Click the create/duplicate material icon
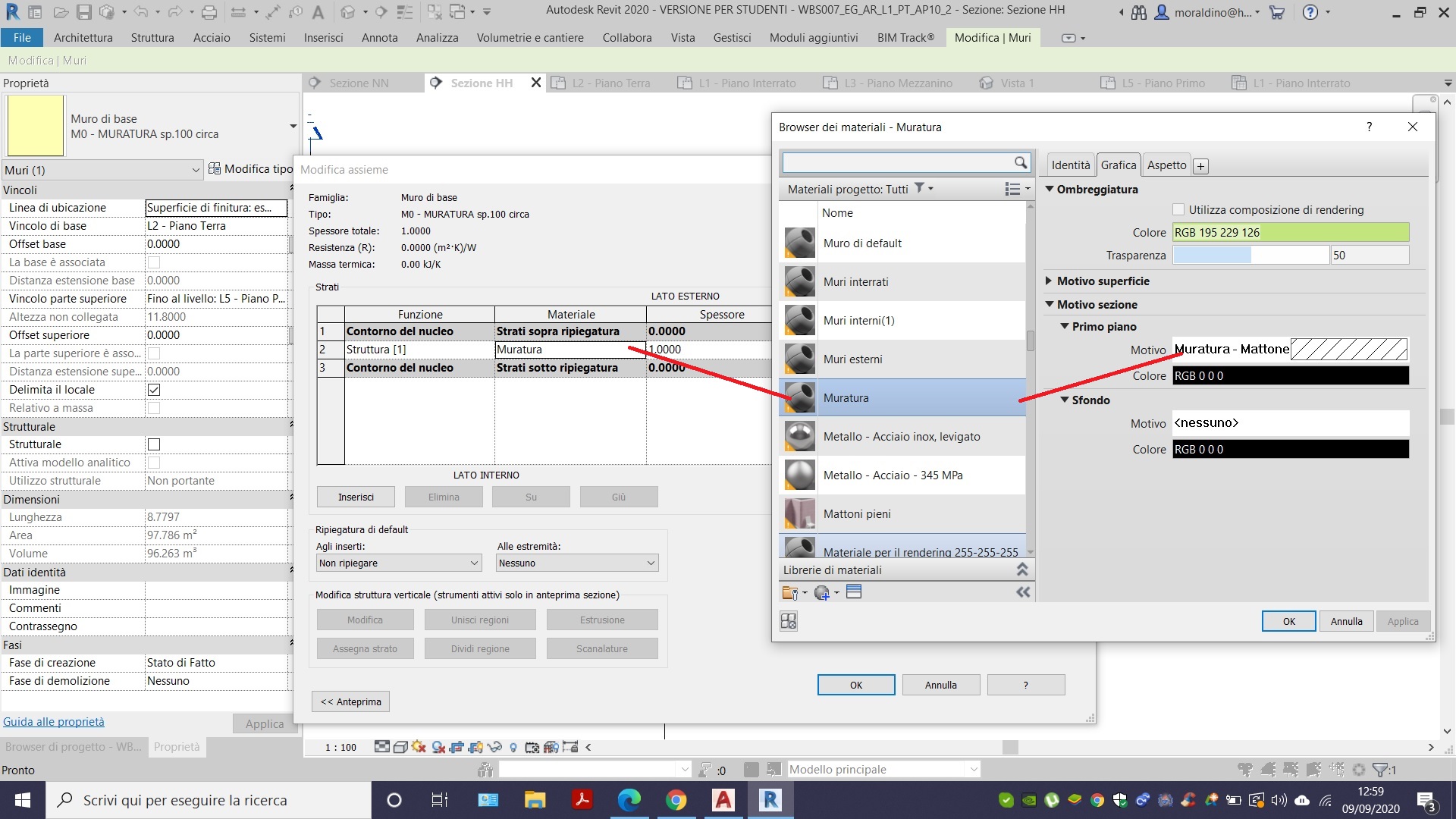The width and height of the screenshot is (1456, 819). (822, 593)
